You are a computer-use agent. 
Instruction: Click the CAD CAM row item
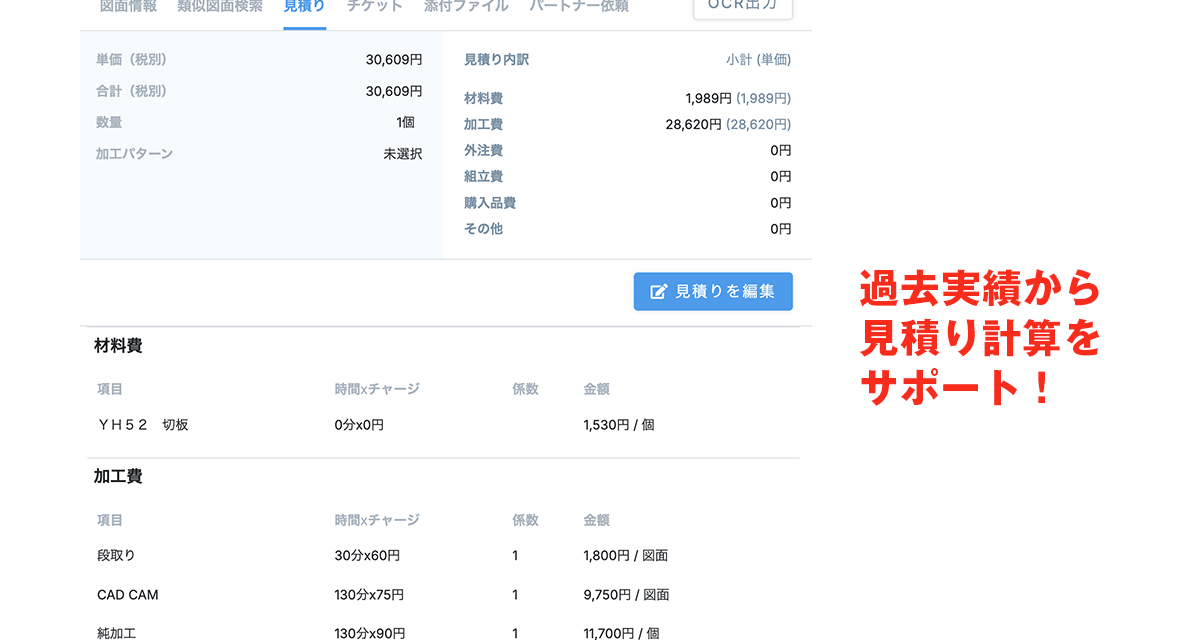click(x=128, y=595)
